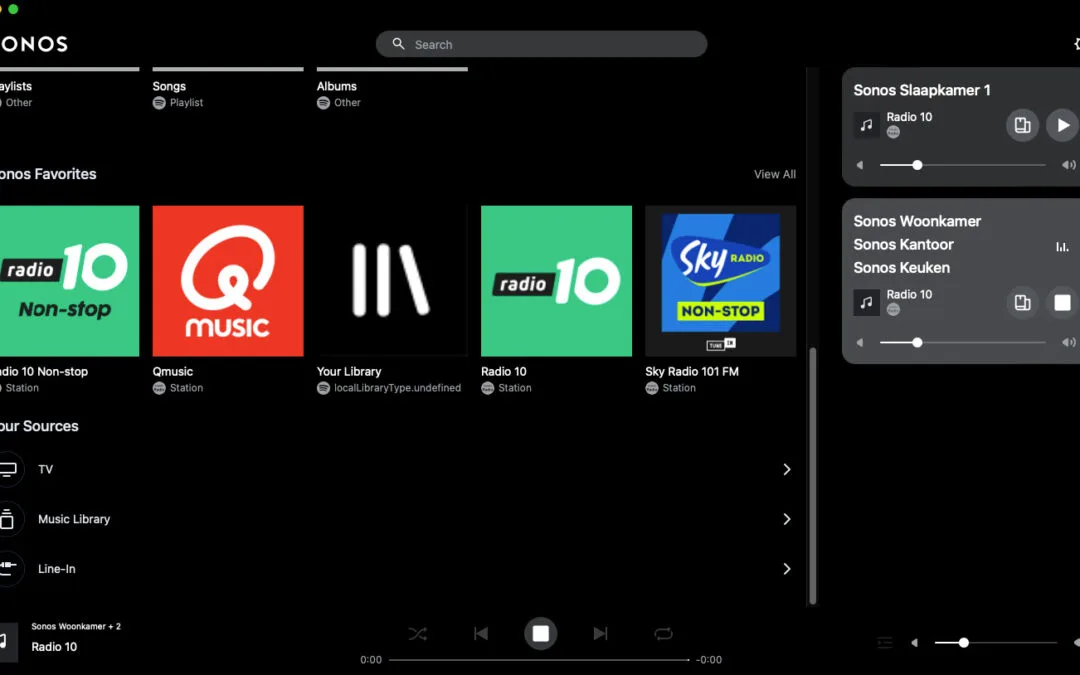Click the magnifier icon in the search bar
The height and width of the screenshot is (675, 1080).
click(x=398, y=44)
